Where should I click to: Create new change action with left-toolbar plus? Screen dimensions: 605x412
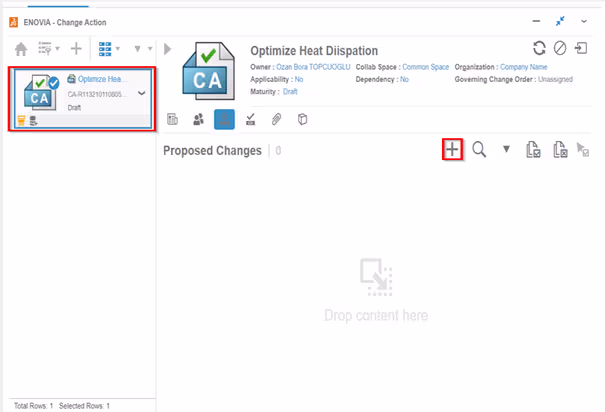[76, 48]
